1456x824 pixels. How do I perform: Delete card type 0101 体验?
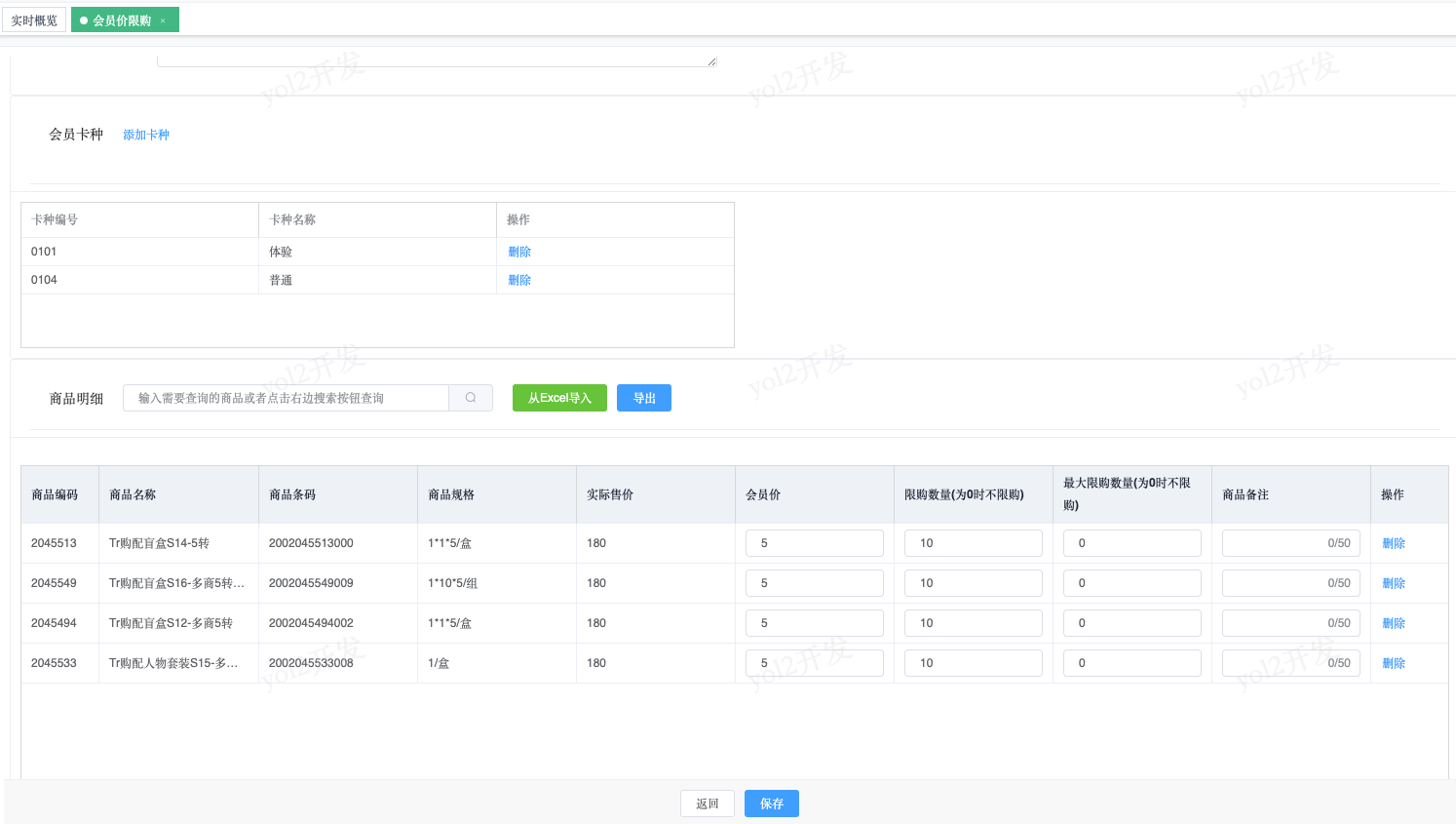(519, 252)
